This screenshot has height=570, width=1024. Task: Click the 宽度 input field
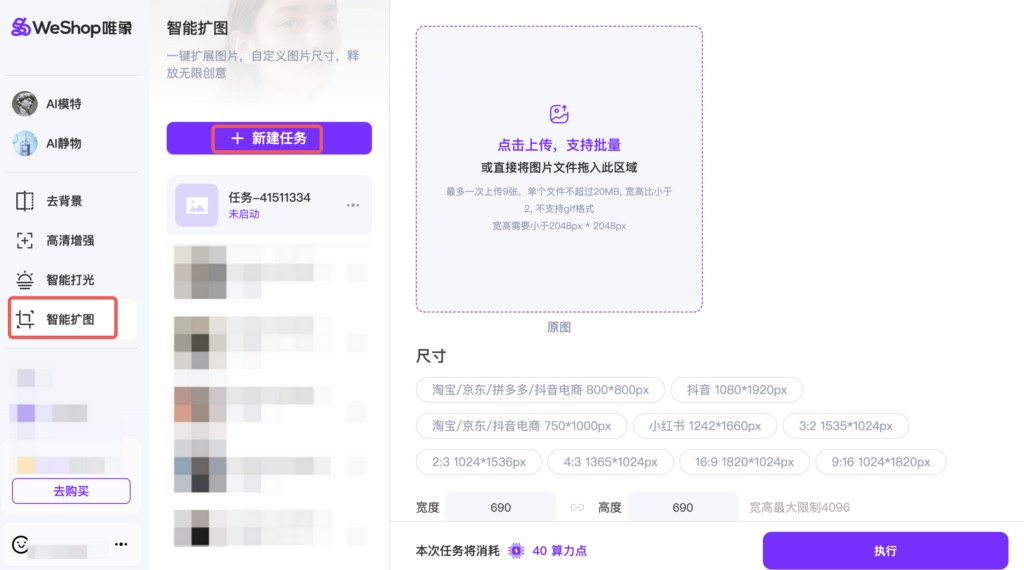pos(501,507)
